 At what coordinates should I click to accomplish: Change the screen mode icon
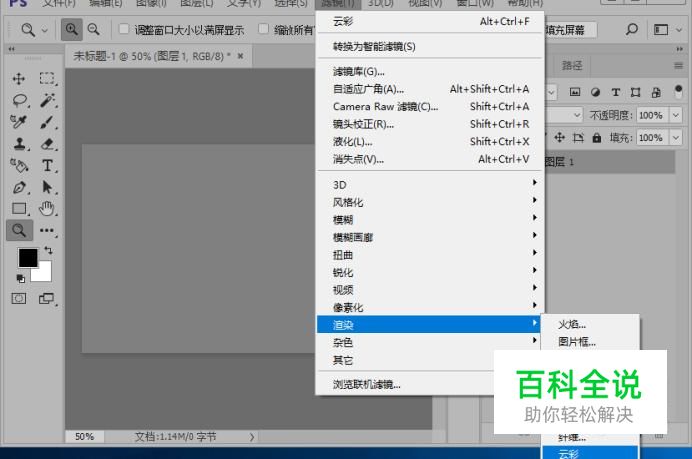click(x=46, y=299)
